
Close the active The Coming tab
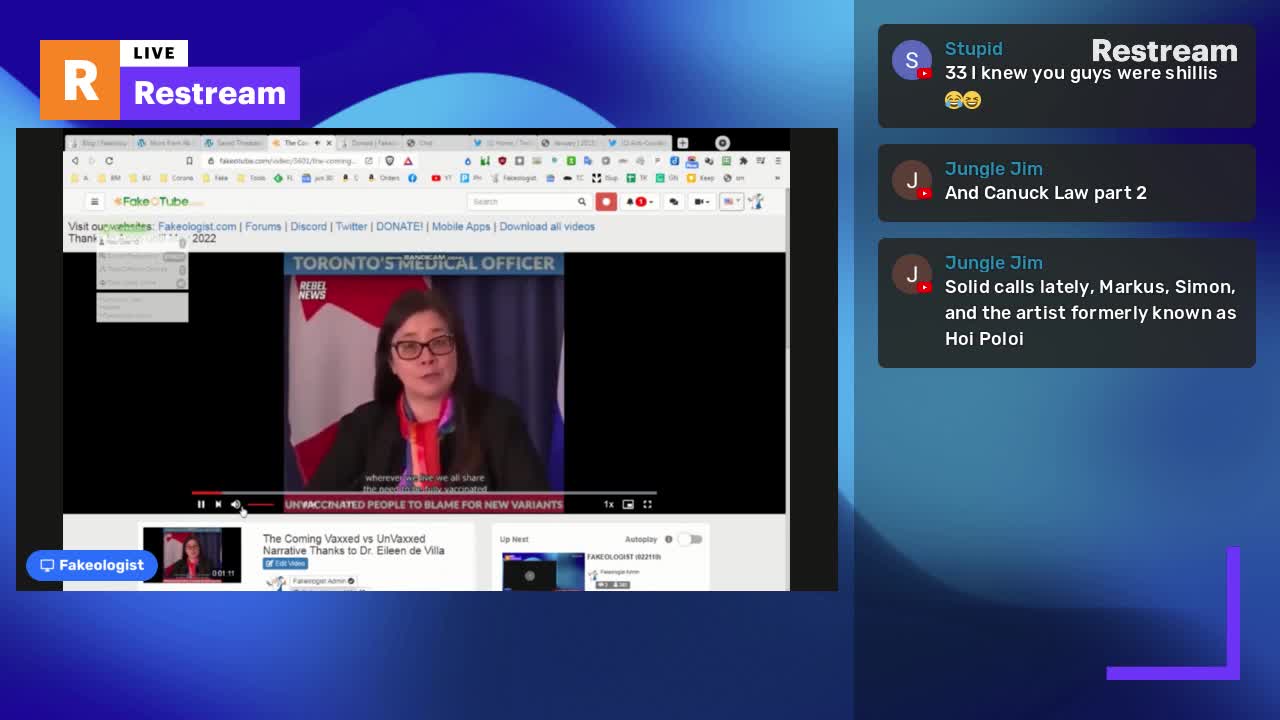click(x=329, y=143)
